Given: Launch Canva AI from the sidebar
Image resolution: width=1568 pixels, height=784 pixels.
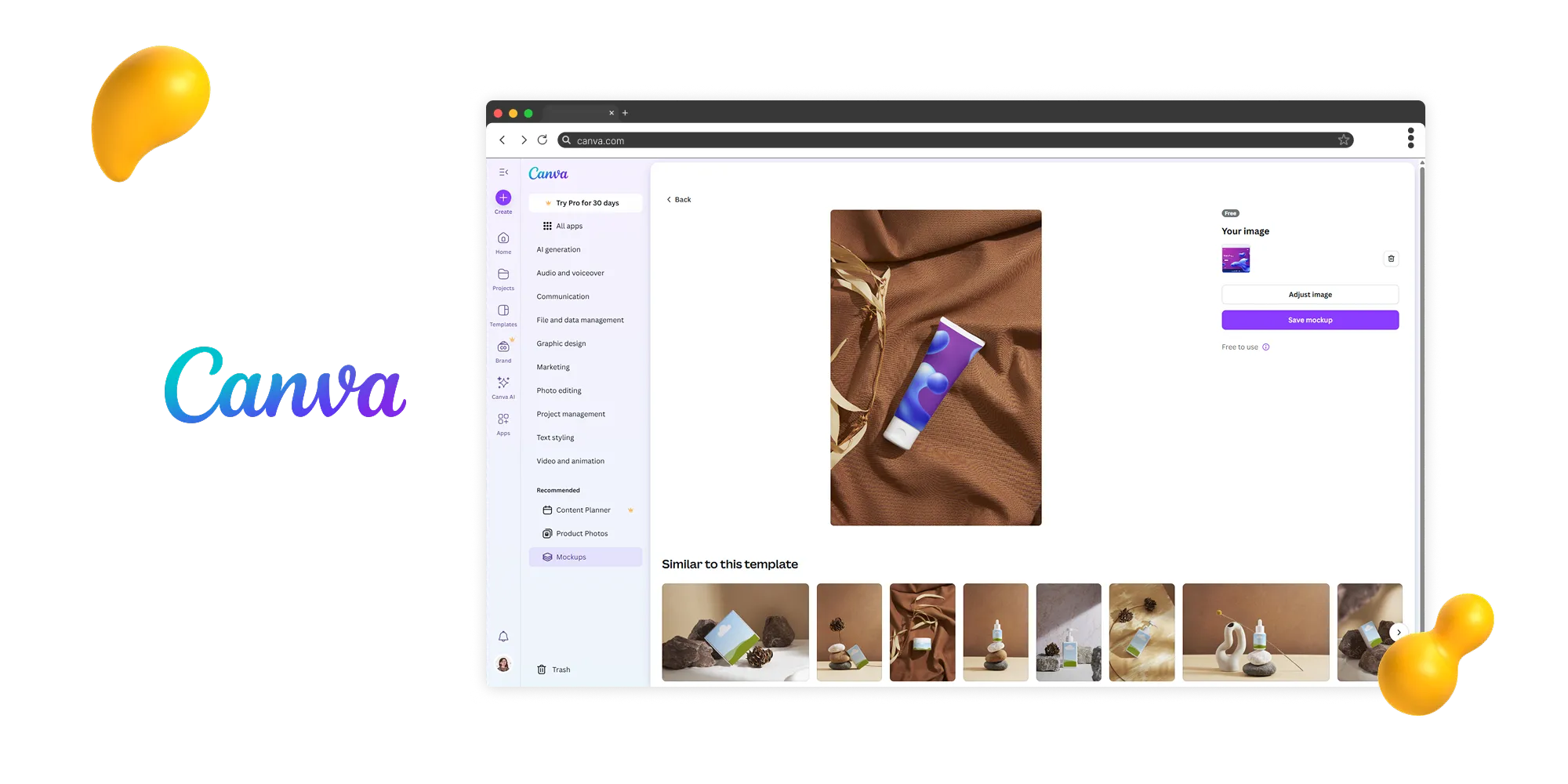Looking at the screenshot, I should (503, 383).
